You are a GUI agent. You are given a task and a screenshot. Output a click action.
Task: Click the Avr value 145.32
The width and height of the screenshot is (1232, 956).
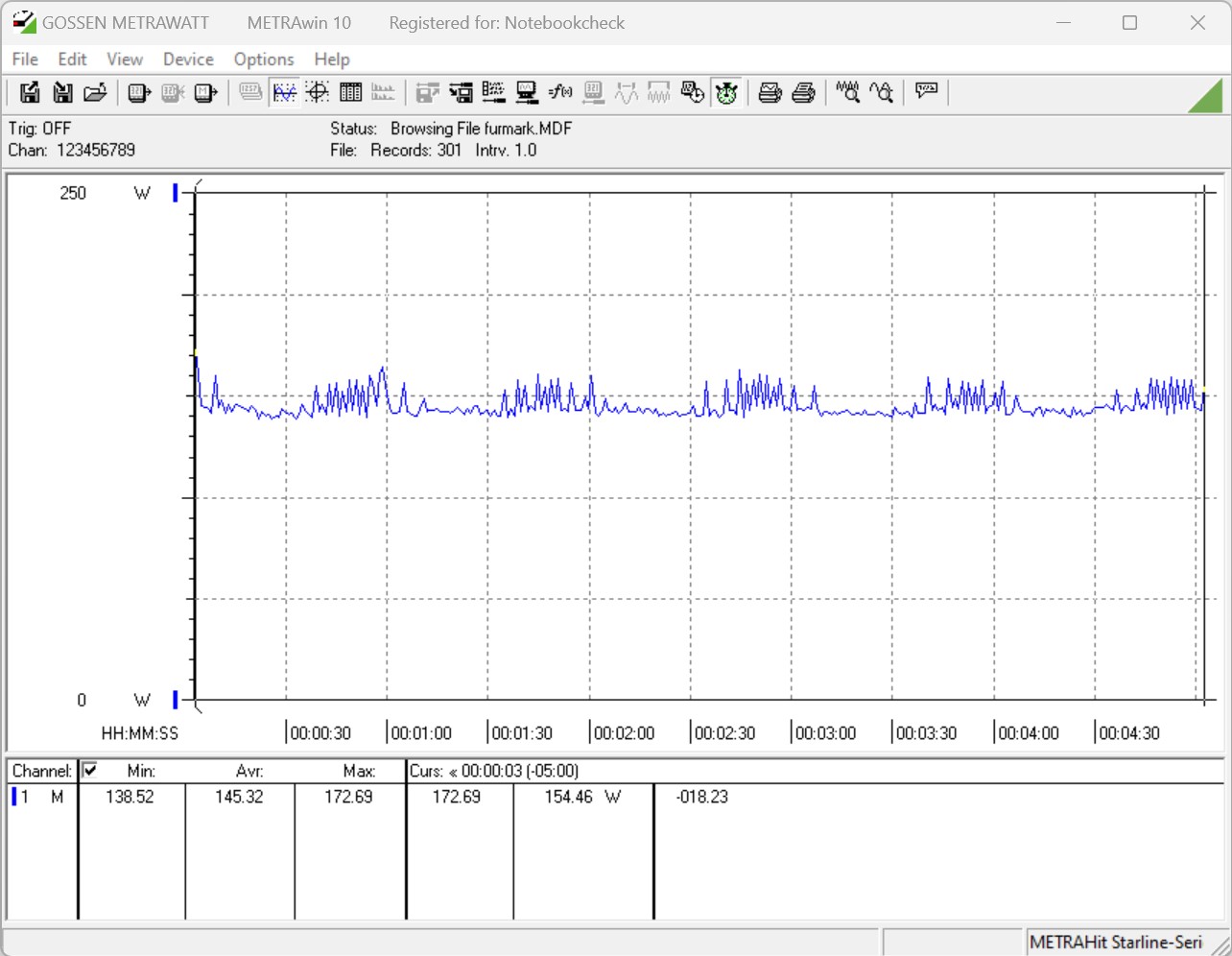tap(239, 797)
